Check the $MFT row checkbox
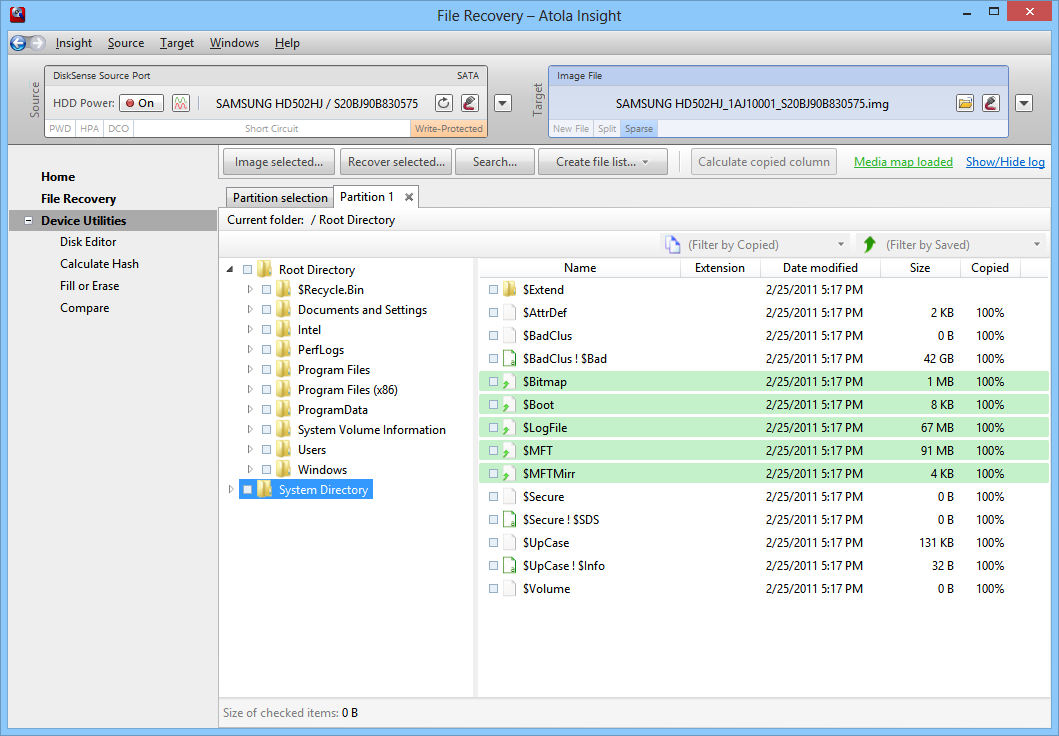 [493, 450]
